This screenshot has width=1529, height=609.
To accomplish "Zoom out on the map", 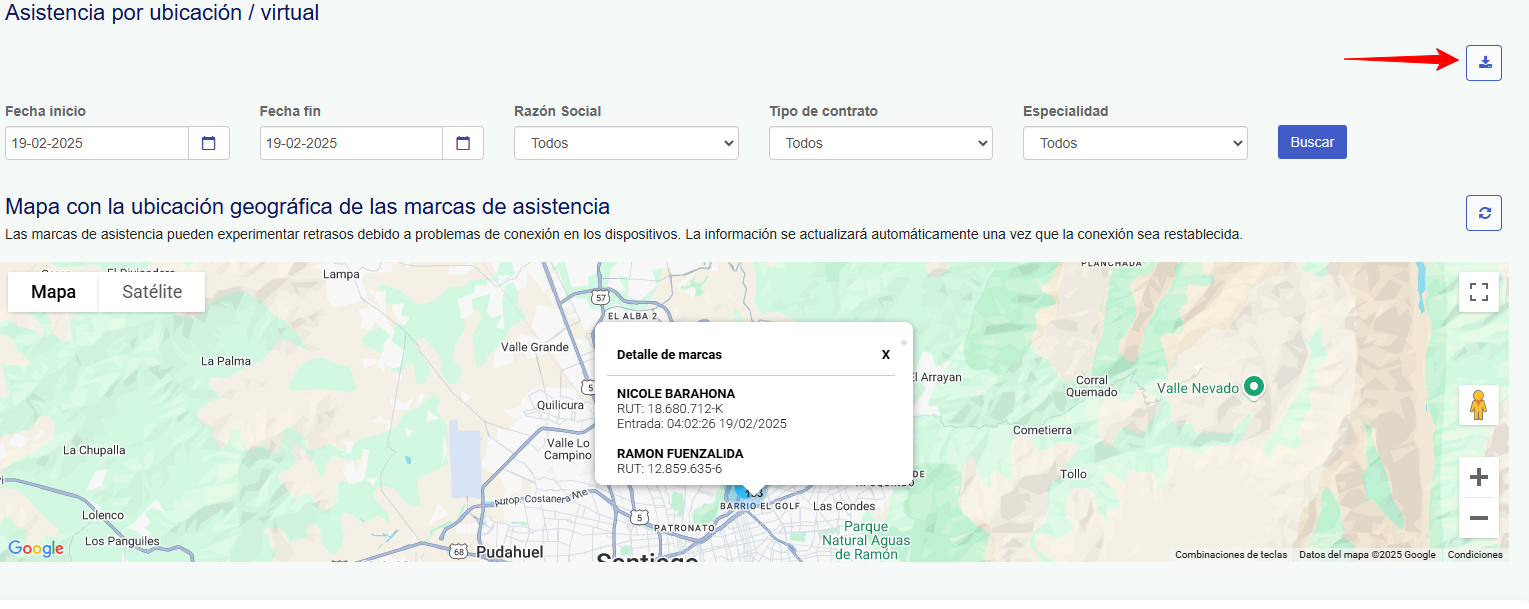I will pos(1478,518).
